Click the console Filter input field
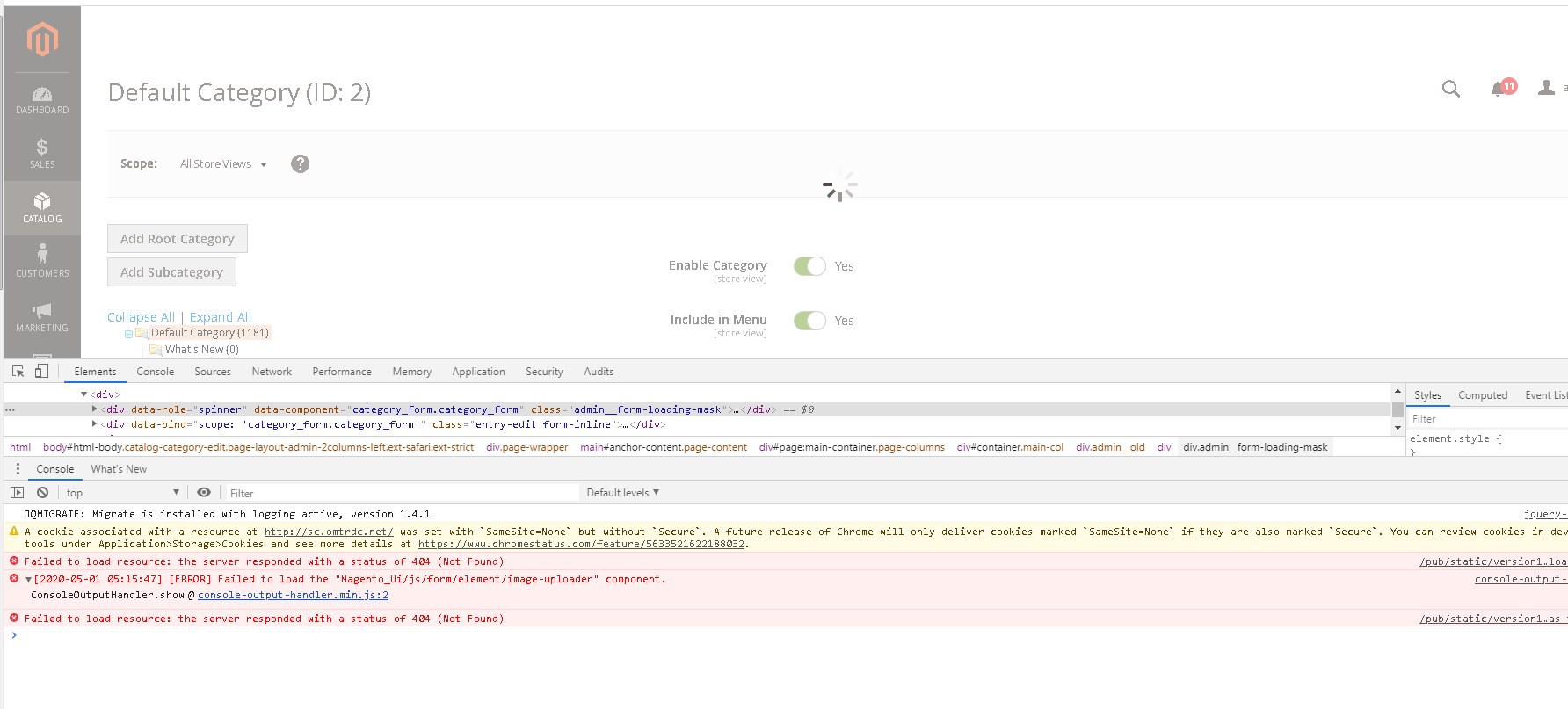 click(x=401, y=493)
